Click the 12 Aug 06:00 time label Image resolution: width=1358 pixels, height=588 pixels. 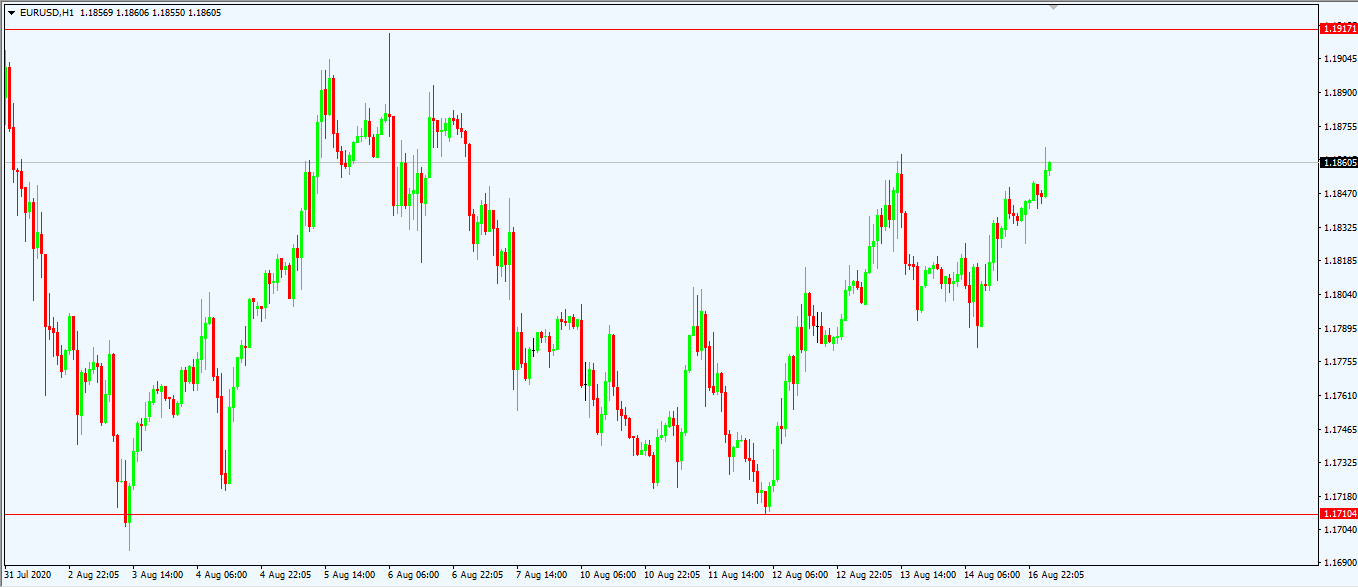coord(800,575)
